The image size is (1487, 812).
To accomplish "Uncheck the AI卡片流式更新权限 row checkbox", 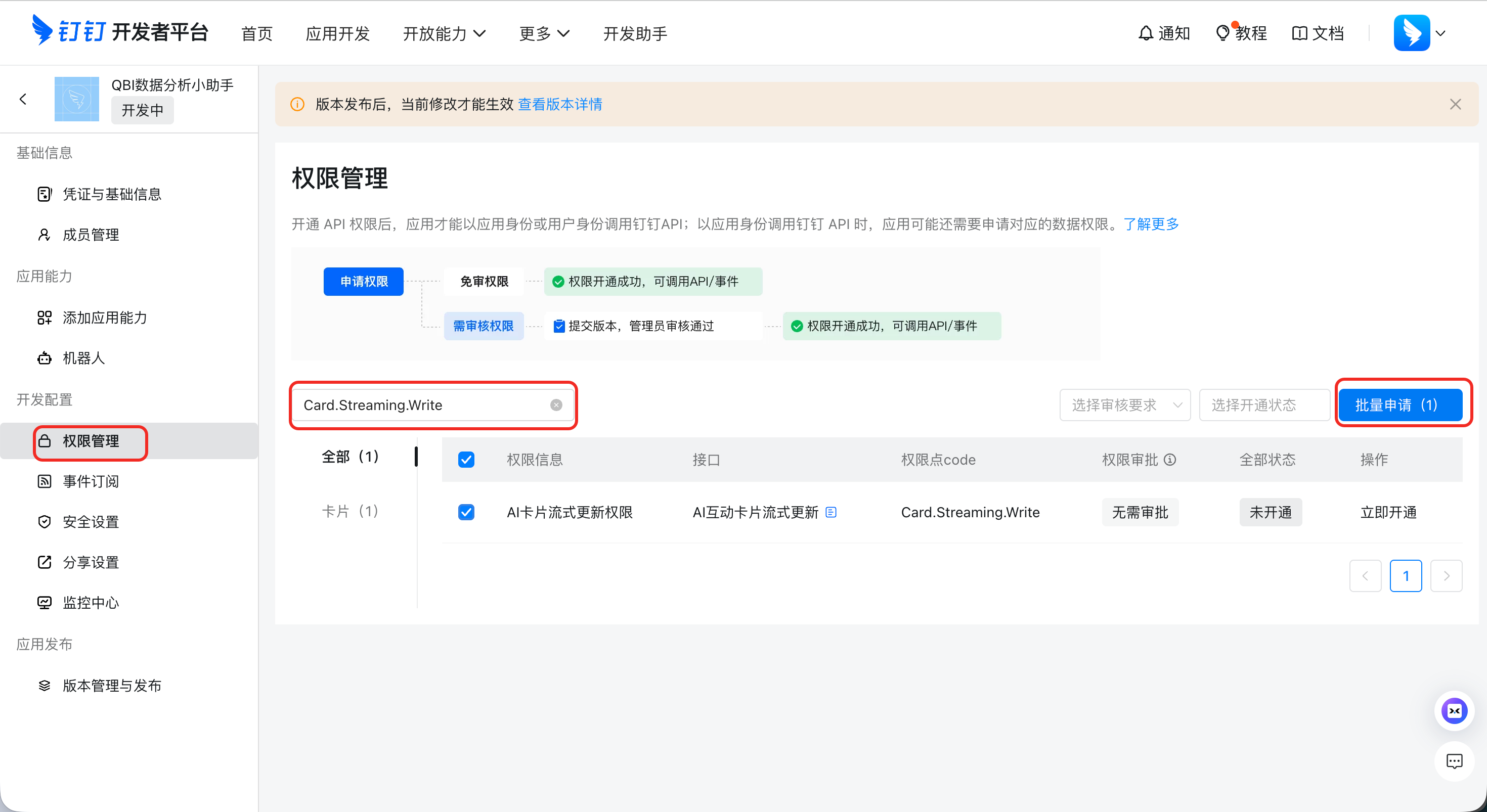I will coord(466,512).
